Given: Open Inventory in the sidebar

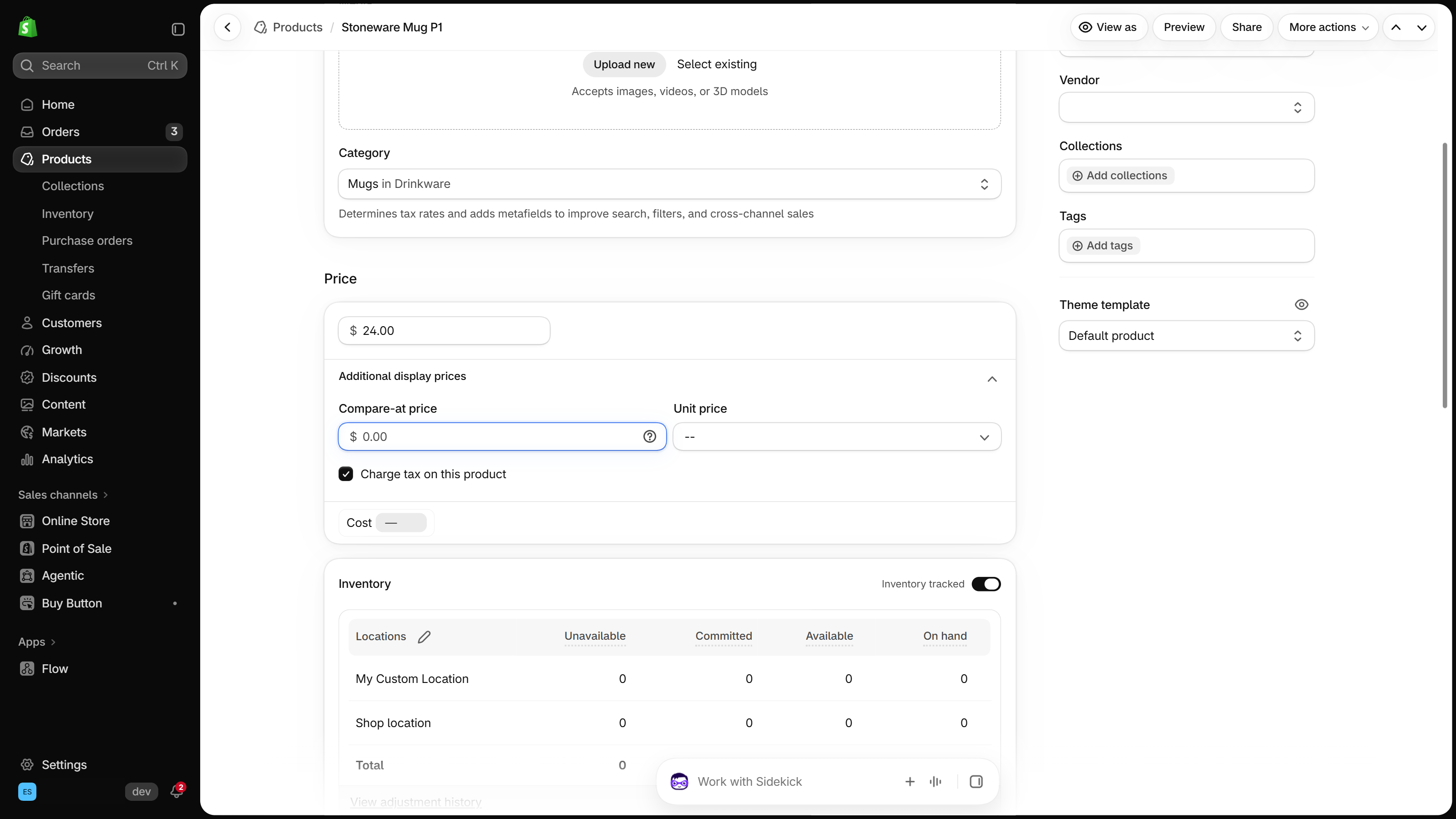Looking at the screenshot, I should click(x=68, y=214).
